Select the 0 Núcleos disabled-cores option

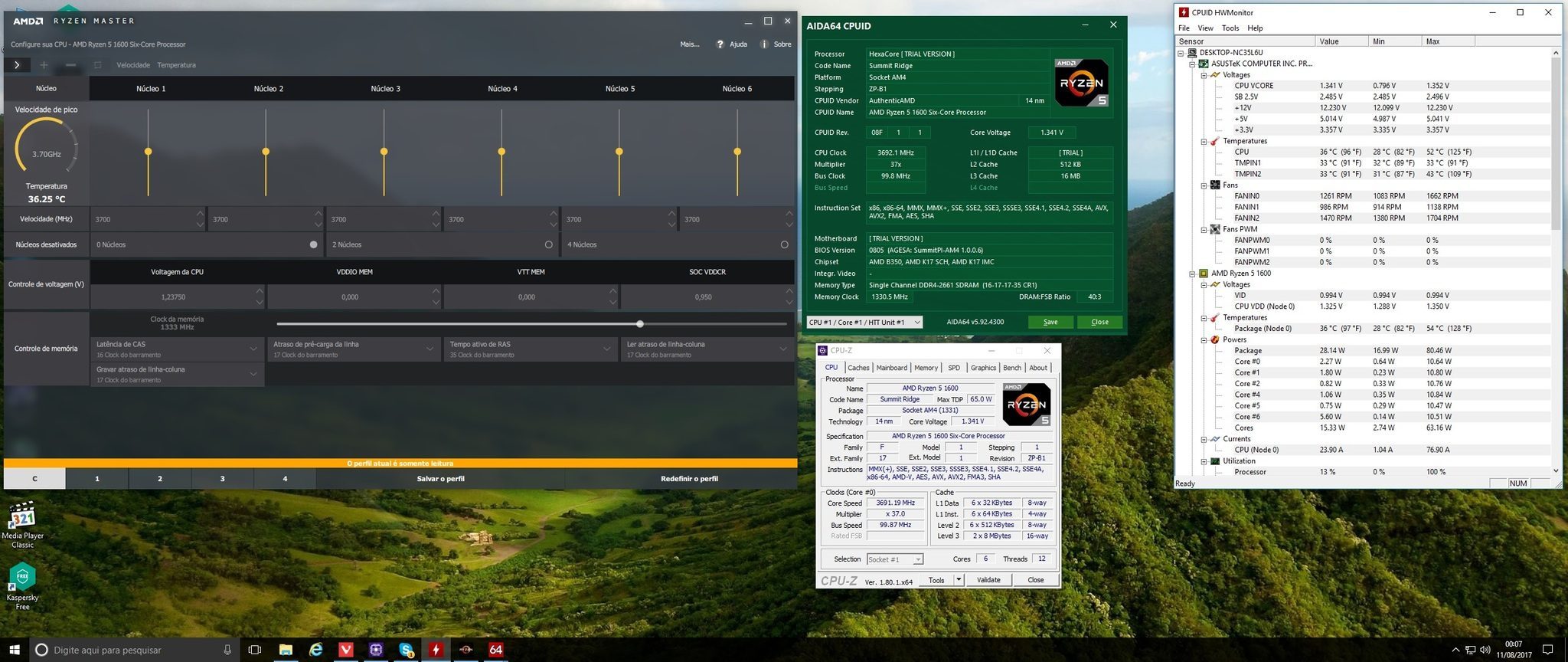[x=313, y=244]
